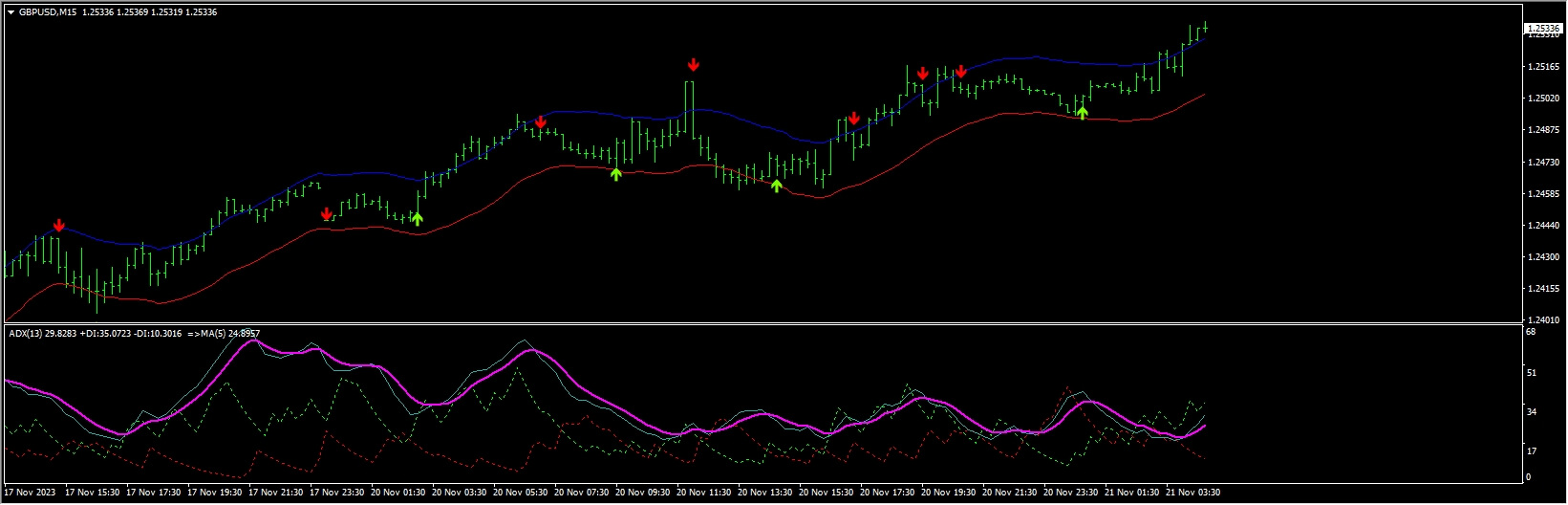Click the 1.25020 price axis label
Image resolution: width=1568 pixels, height=505 pixels.
1544,99
